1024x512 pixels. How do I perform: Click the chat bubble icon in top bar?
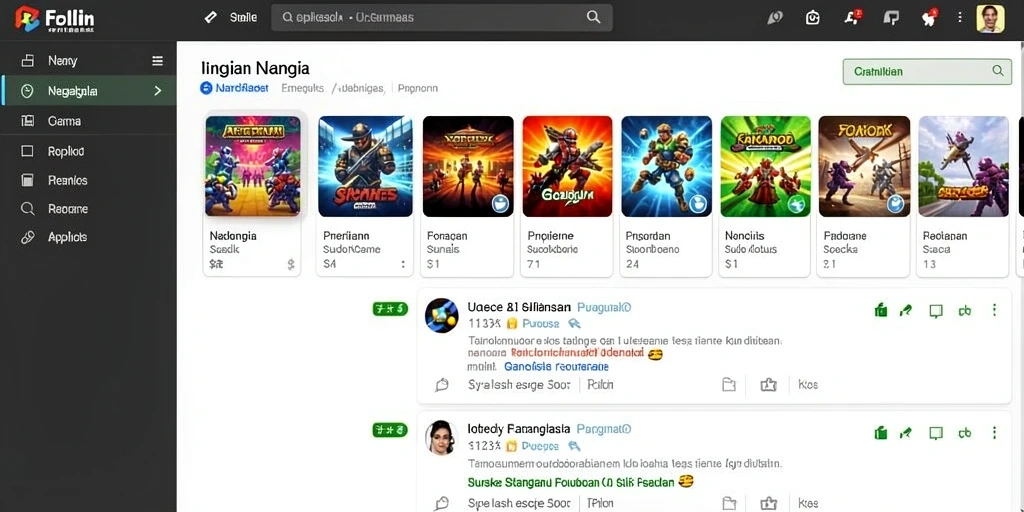(x=891, y=18)
